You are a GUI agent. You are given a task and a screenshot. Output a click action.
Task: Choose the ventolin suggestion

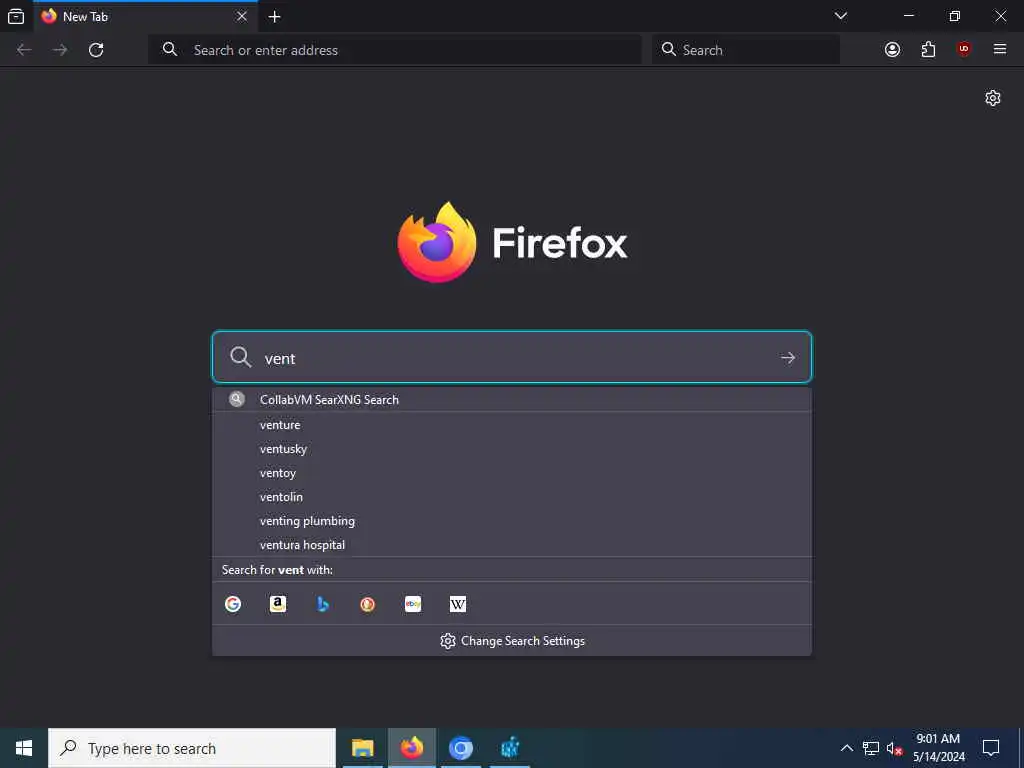pos(512,497)
